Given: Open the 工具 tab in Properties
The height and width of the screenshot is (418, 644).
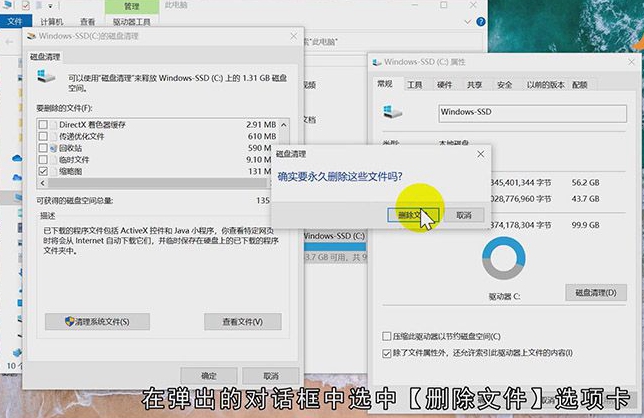Looking at the screenshot, I should pyautogui.click(x=414, y=85).
